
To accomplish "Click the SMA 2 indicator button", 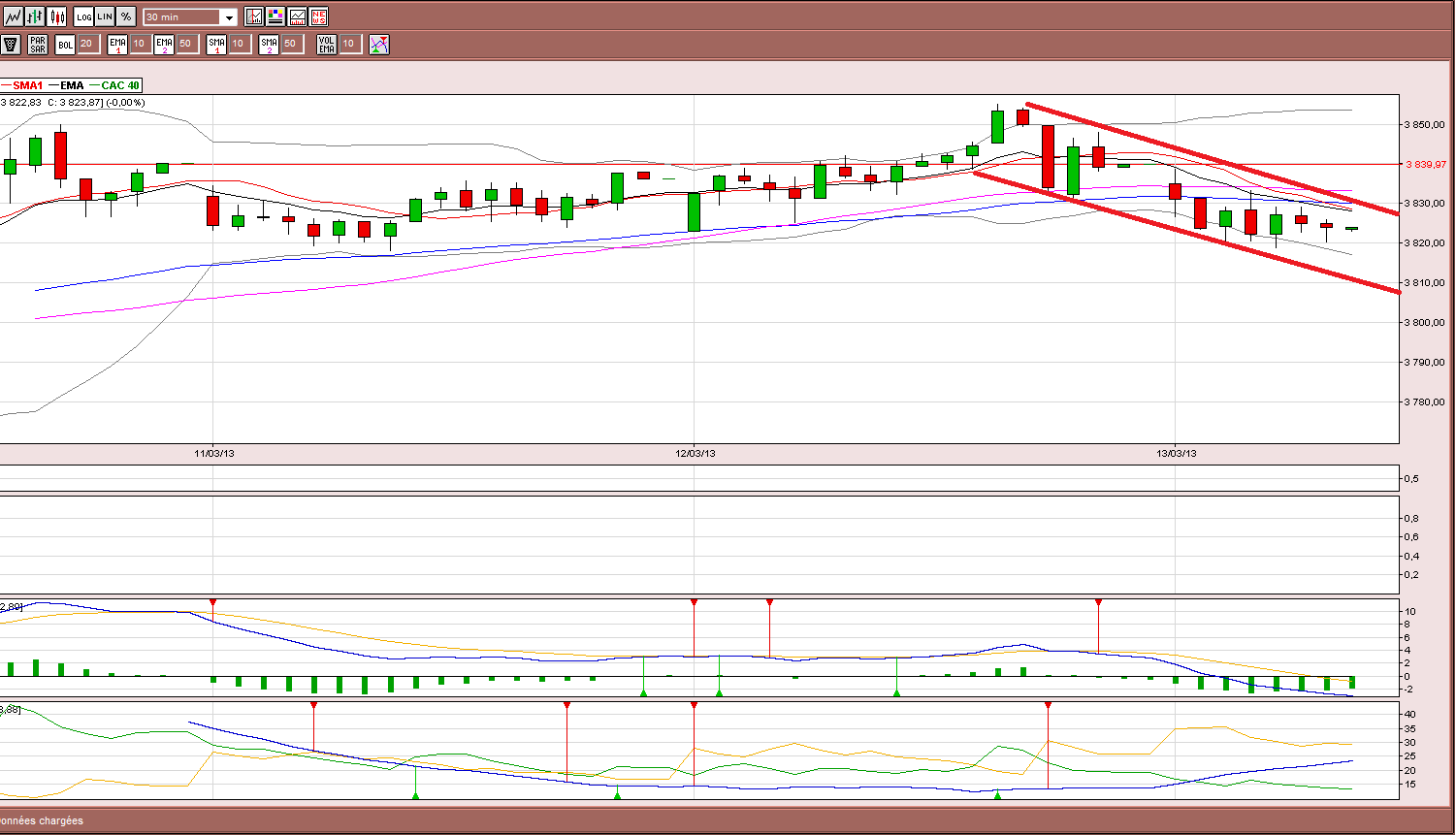I will coord(269,44).
